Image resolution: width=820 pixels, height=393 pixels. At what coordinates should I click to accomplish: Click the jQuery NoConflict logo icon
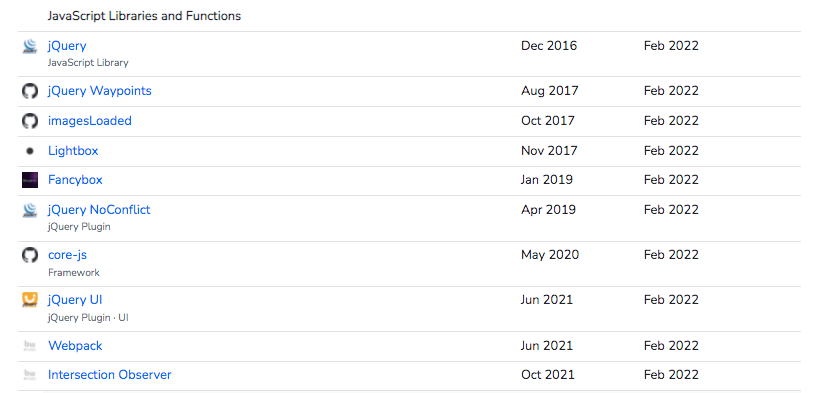[x=30, y=210]
